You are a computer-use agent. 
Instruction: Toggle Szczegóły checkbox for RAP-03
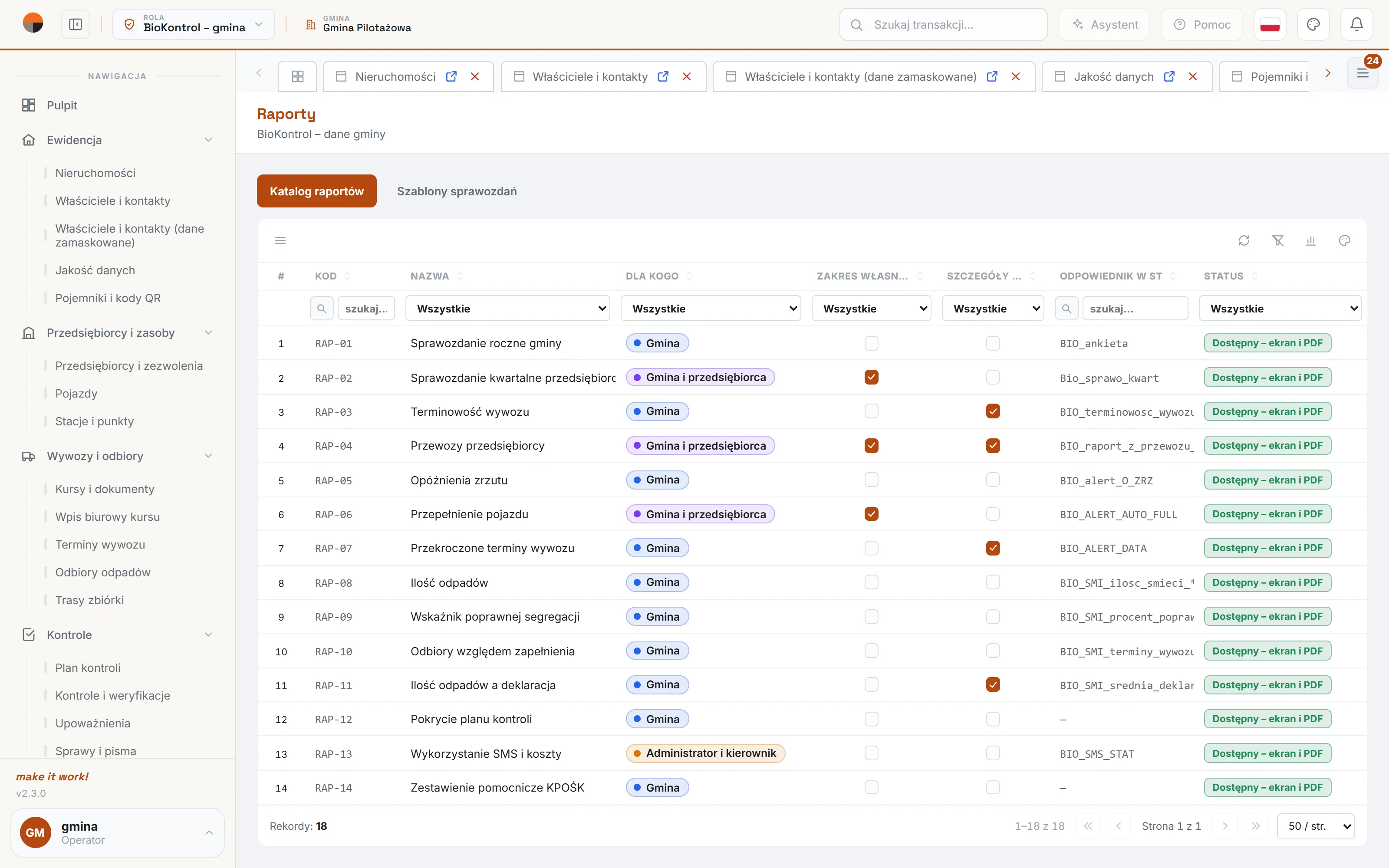[993, 411]
